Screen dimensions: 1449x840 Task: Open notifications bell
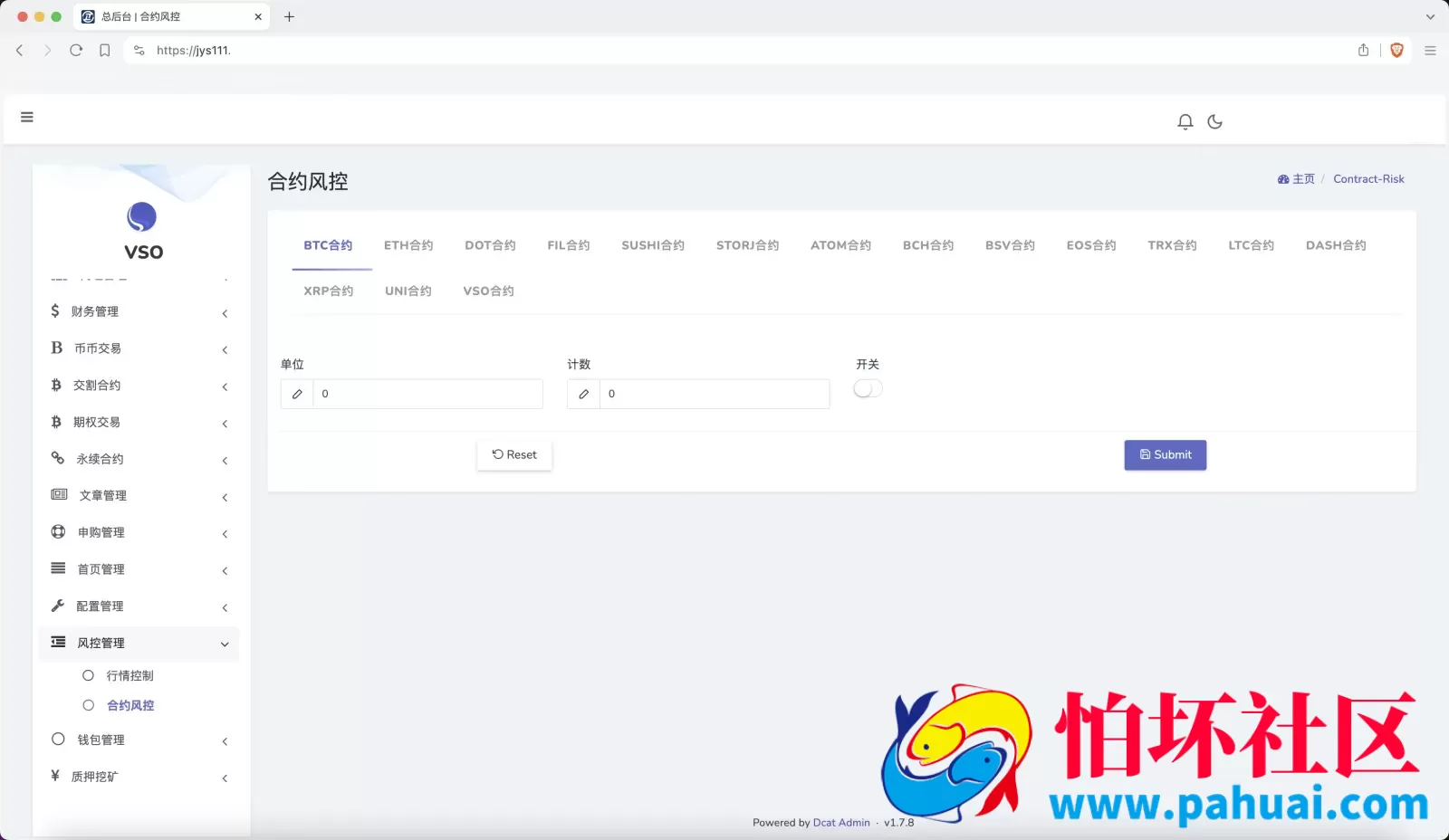click(x=1185, y=121)
